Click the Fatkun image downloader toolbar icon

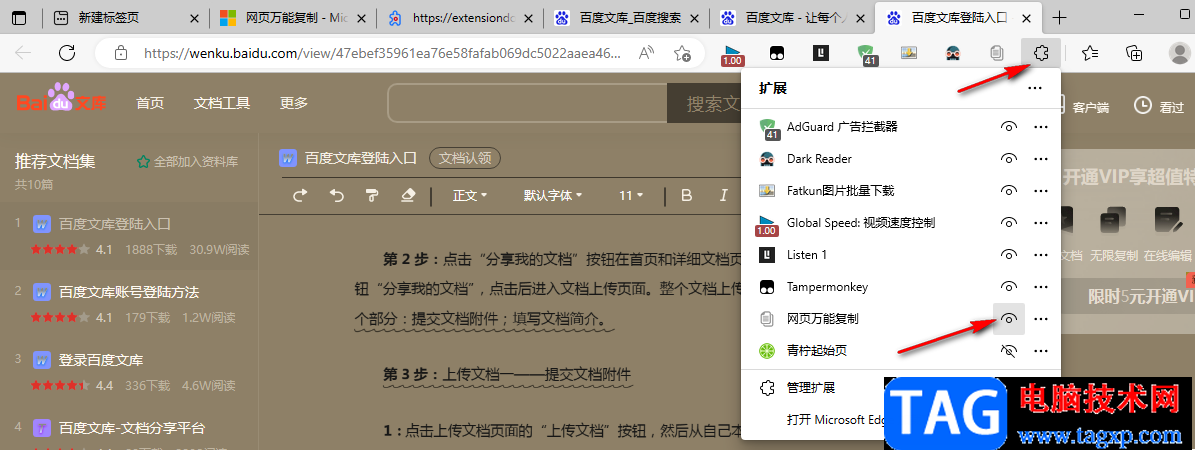click(908, 53)
